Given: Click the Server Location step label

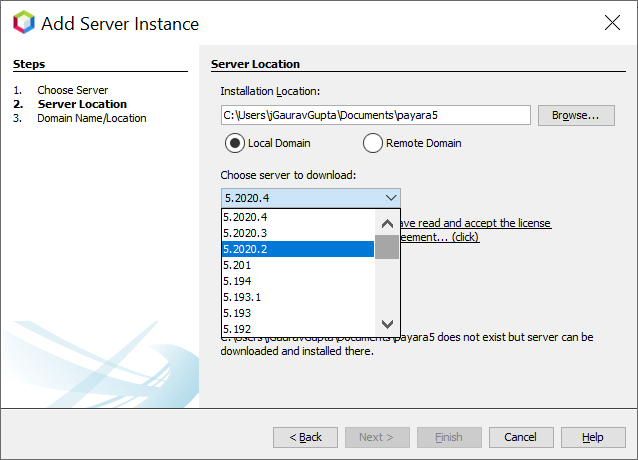Looking at the screenshot, I should tap(82, 104).
